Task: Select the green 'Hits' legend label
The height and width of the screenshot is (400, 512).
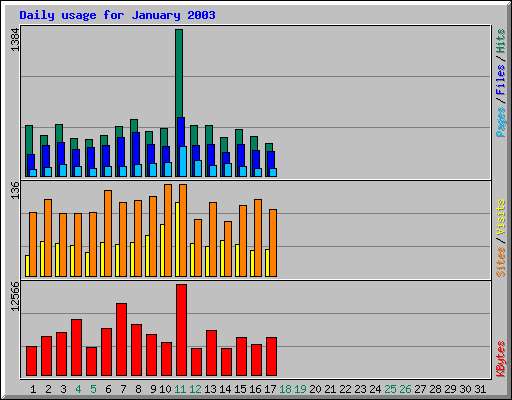Action: 500,41
